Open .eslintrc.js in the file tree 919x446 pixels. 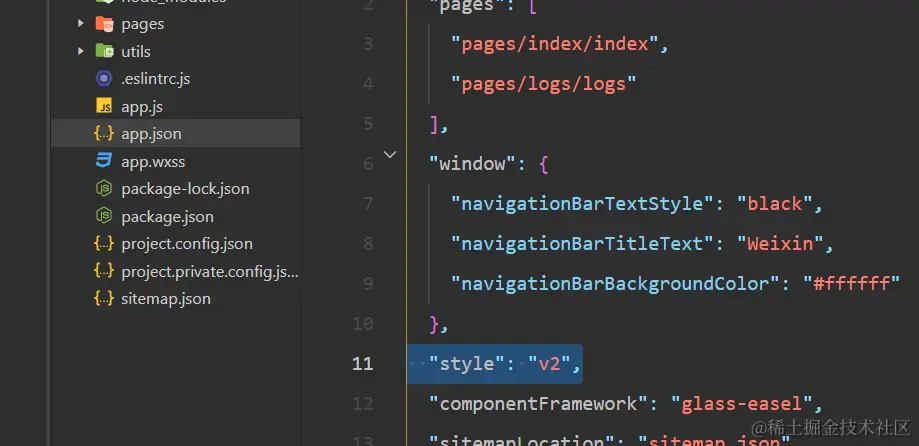click(155, 79)
